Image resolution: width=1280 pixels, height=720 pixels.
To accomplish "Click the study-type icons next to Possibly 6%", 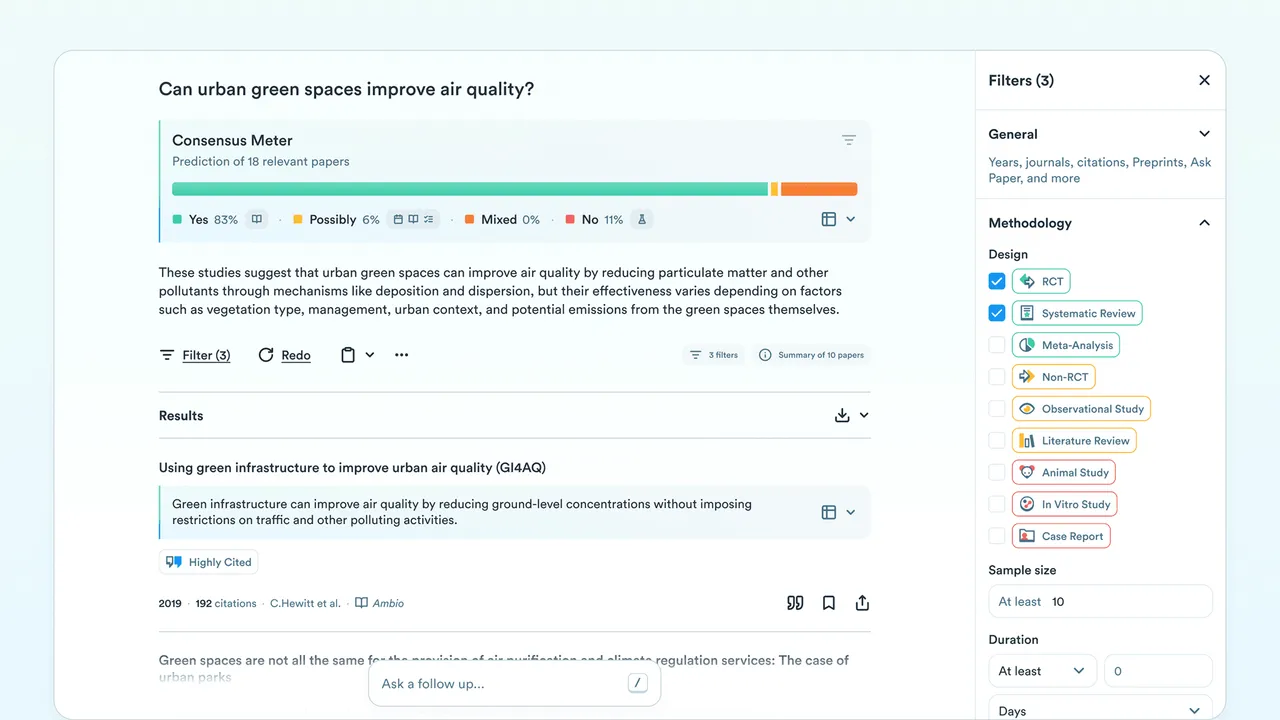I will click(413, 219).
